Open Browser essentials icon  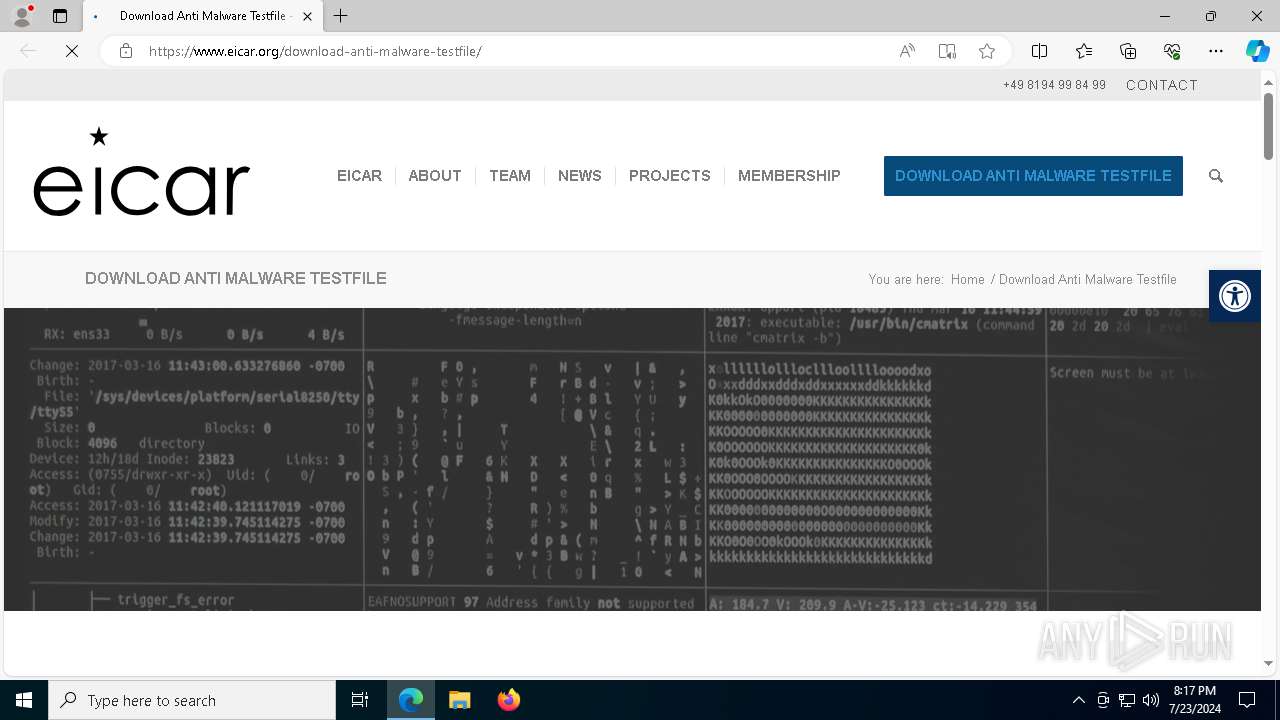1172,51
